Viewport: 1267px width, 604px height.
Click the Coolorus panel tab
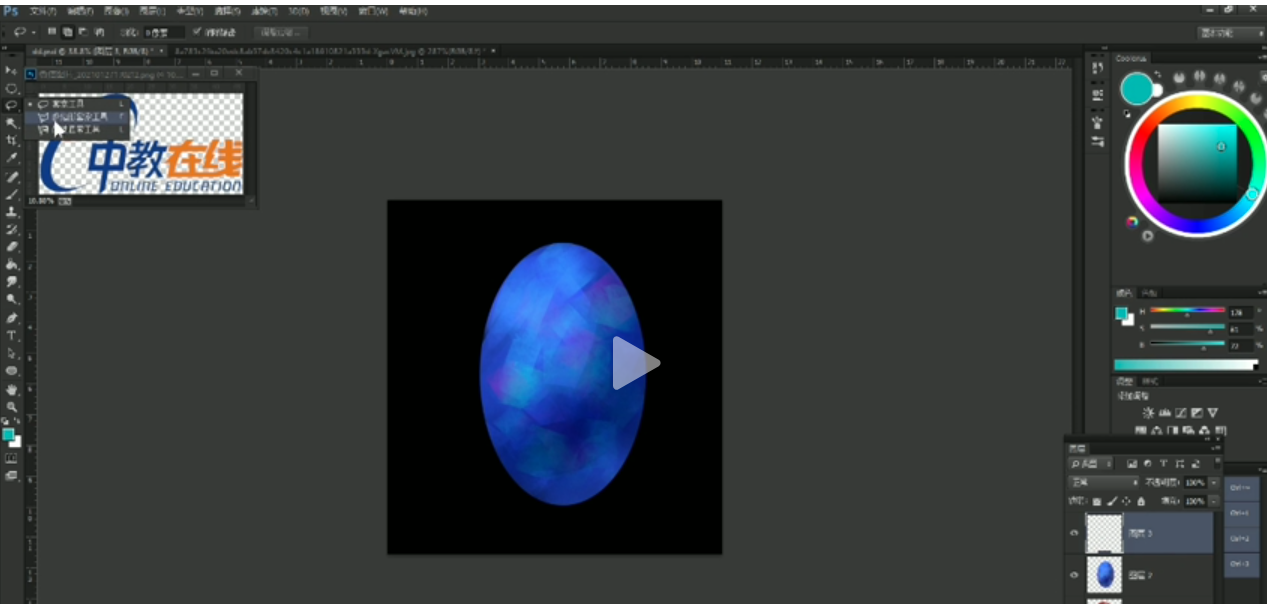coord(1132,59)
